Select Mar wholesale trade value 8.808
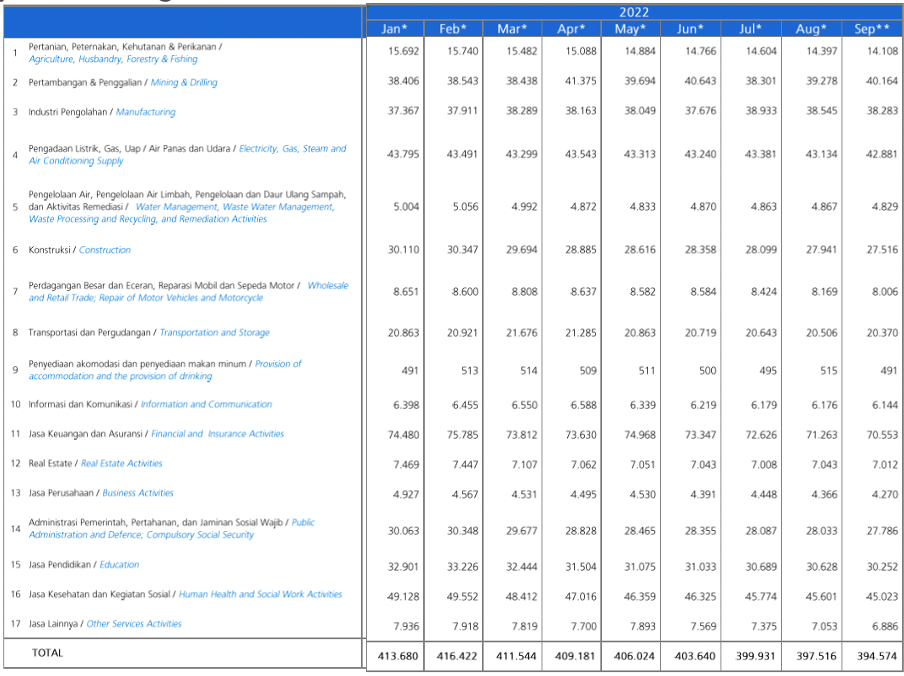Screen dimensions: 904x676 click(525, 292)
